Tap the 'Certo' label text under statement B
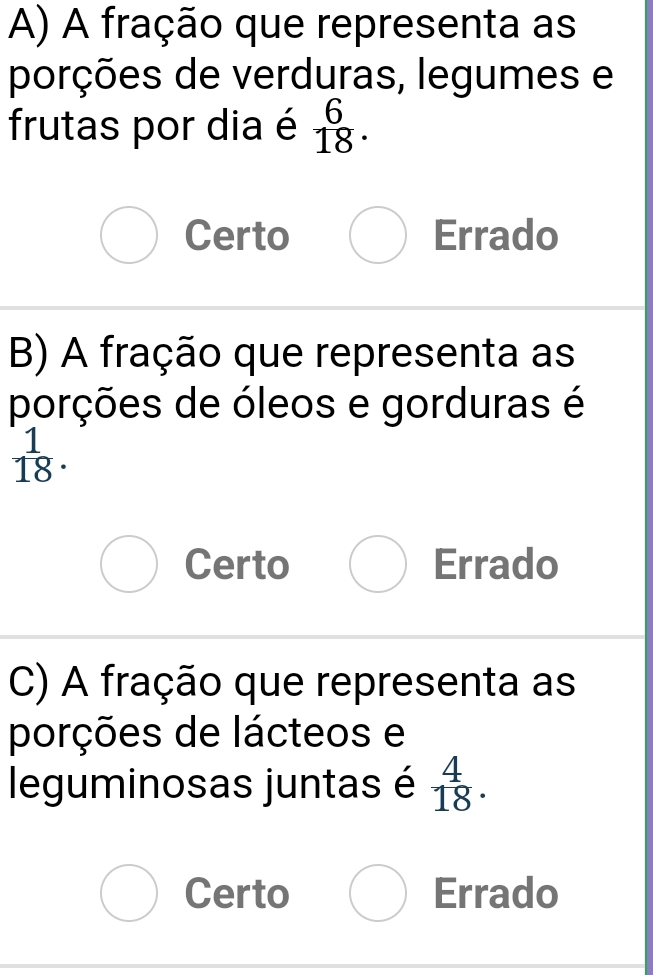The width and height of the screenshot is (653, 975). [x=237, y=566]
